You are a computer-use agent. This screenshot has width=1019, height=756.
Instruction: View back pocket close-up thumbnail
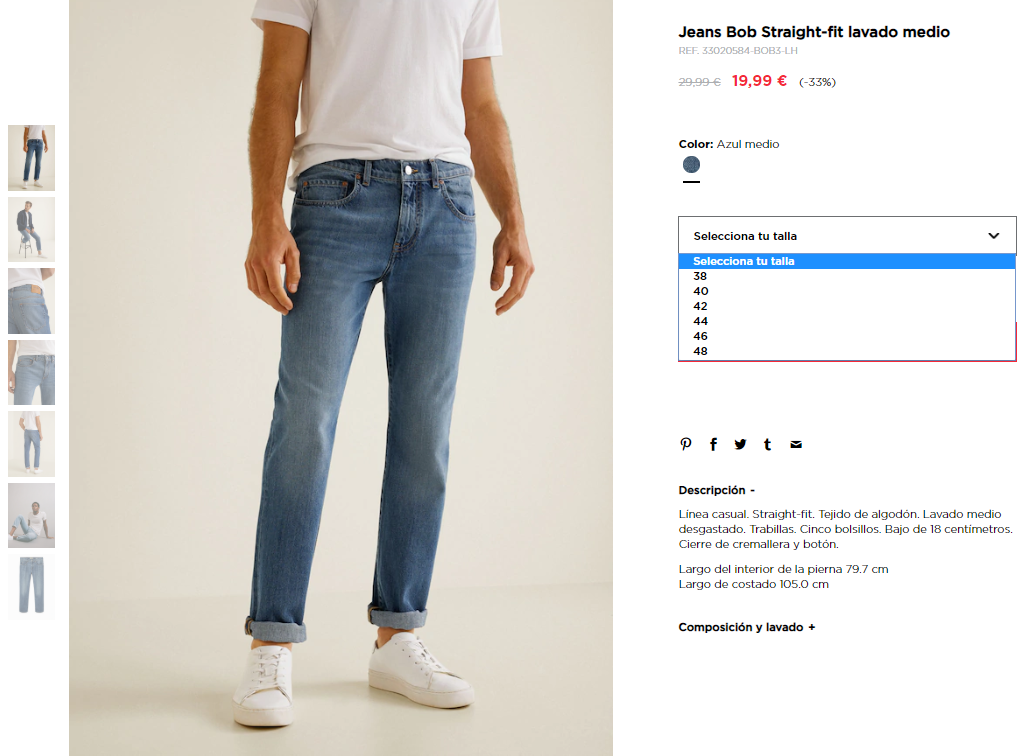[31, 301]
